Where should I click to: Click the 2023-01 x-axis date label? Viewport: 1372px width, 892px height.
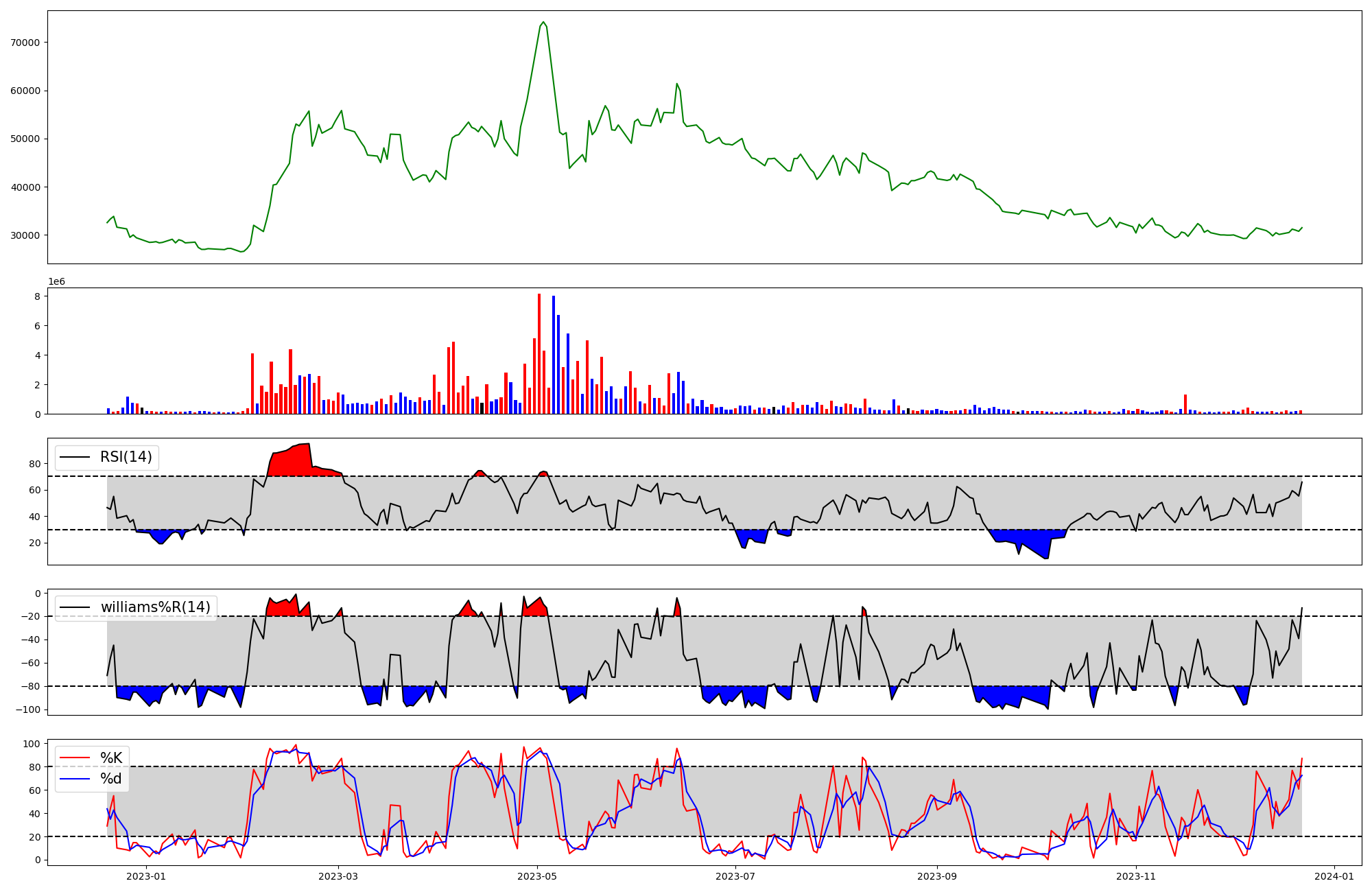click(x=146, y=876)
